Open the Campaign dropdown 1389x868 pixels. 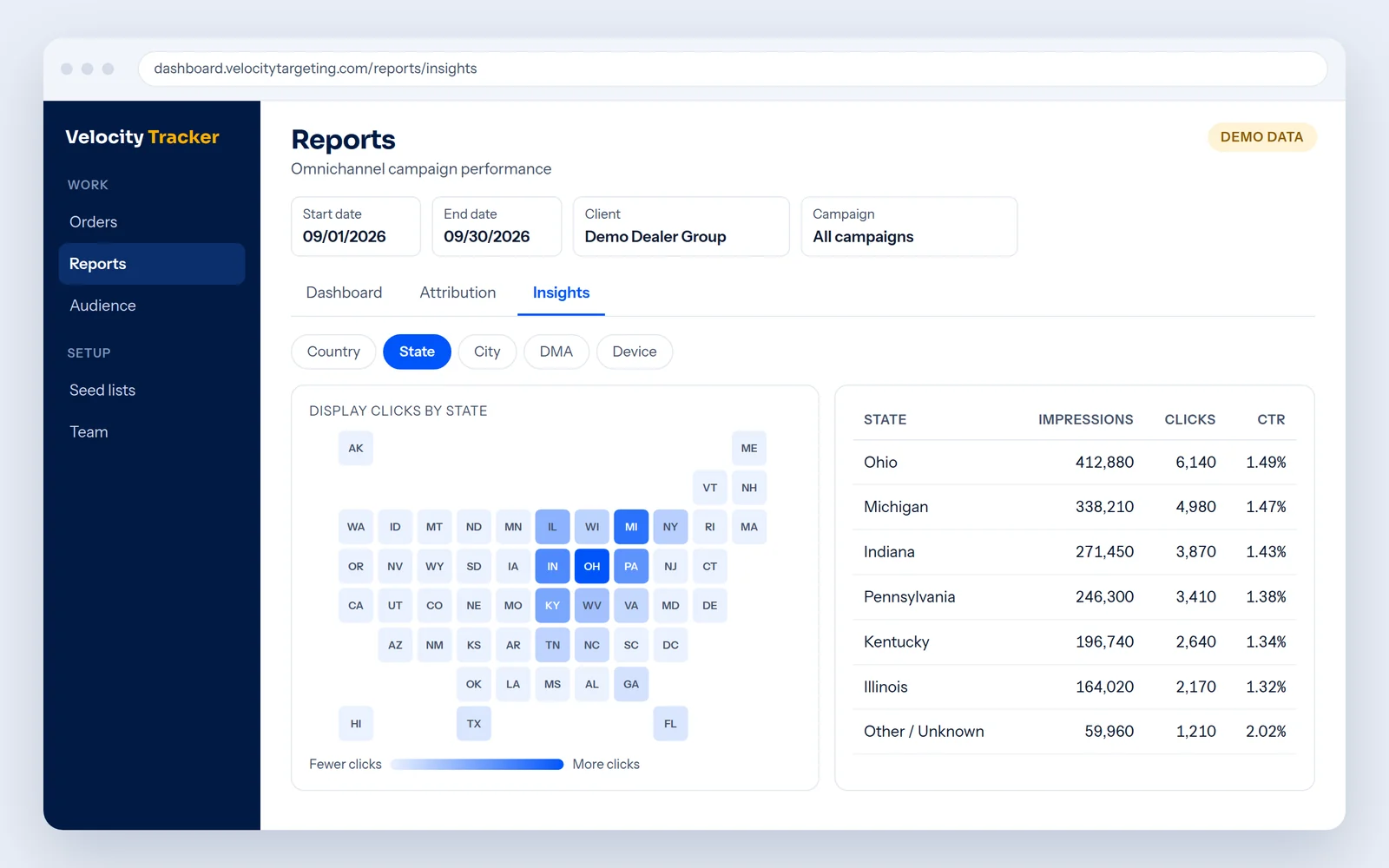pos(909,227)
